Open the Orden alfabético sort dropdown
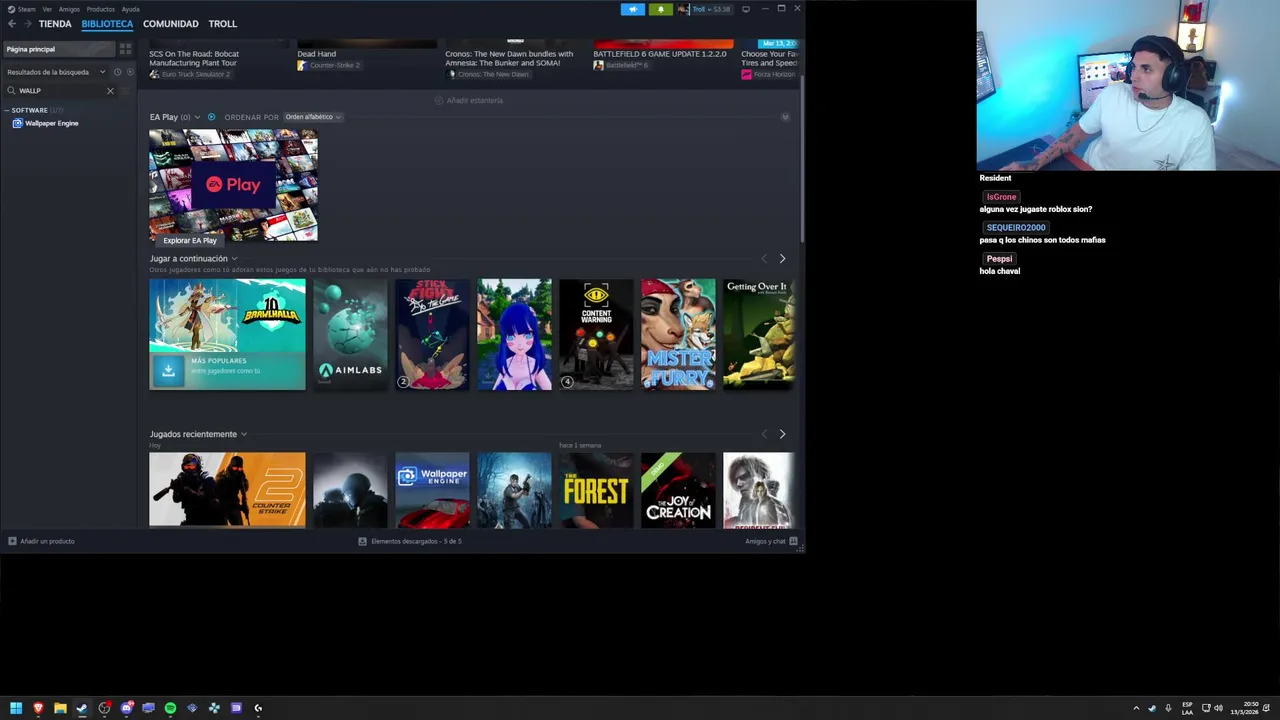 tap(313, 117)
